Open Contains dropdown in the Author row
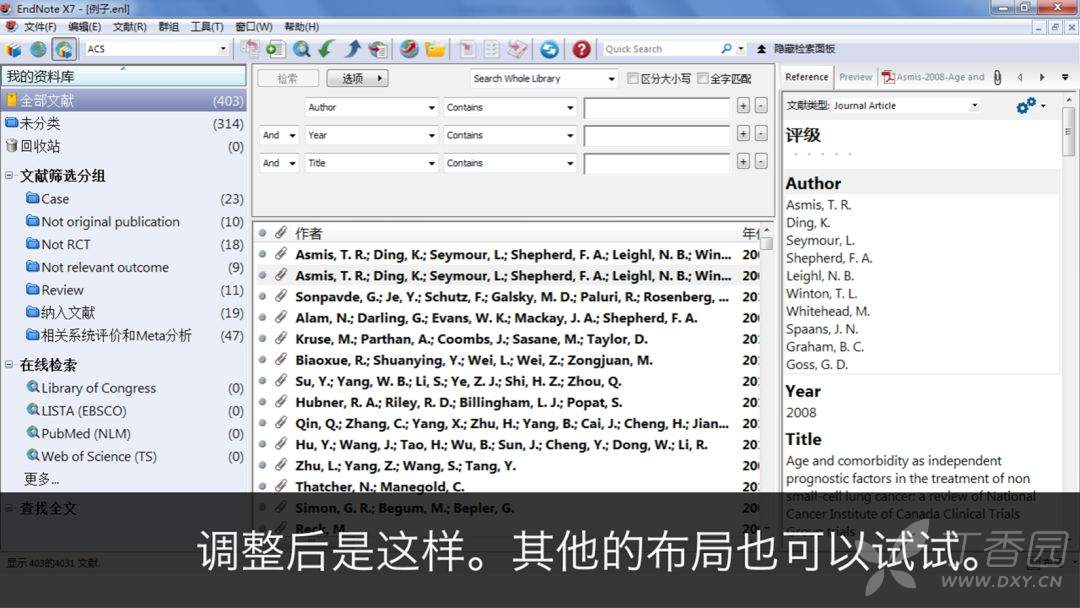This screenshot has height=608, width=1080. pyautogui.click(x=570, y=107)
